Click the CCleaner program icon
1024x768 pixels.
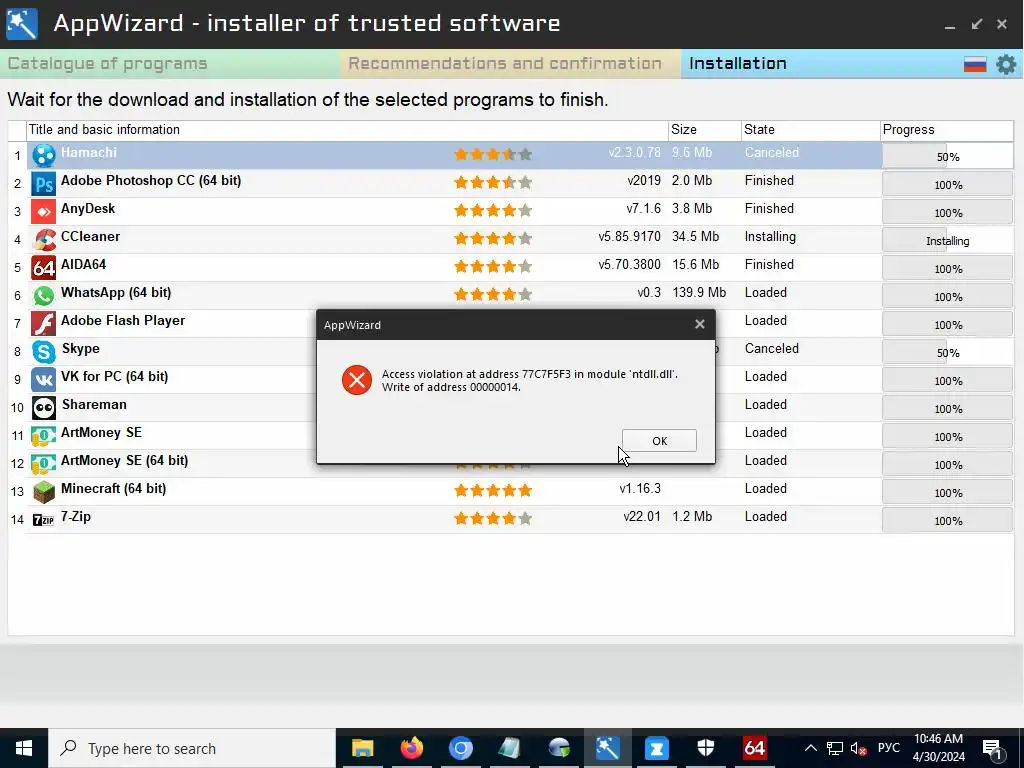pos(44,240)
